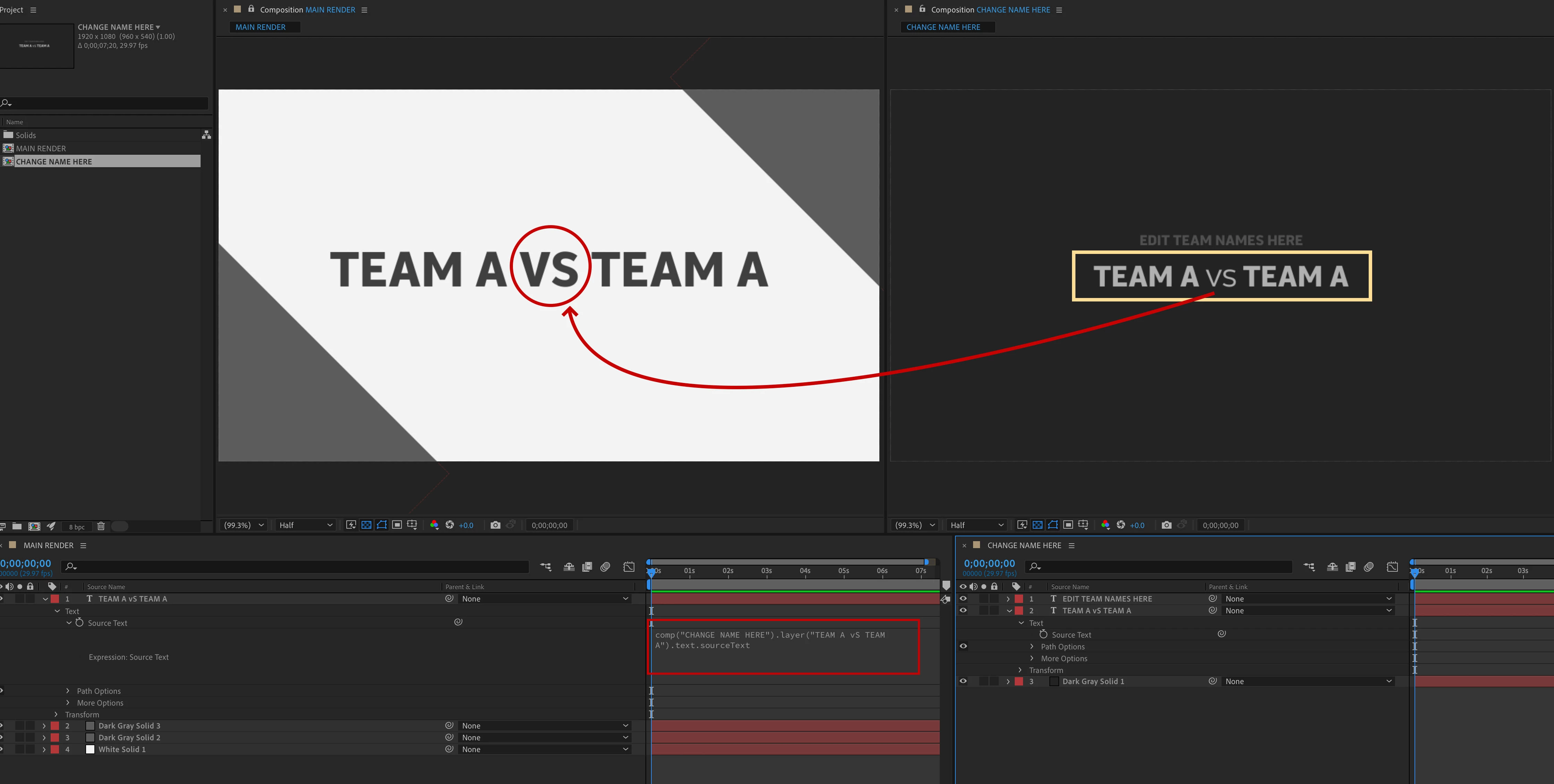Switch to the MAIN RENDER breadcrumb tab
Screen dimensions: 1554x784
(261, 27)
